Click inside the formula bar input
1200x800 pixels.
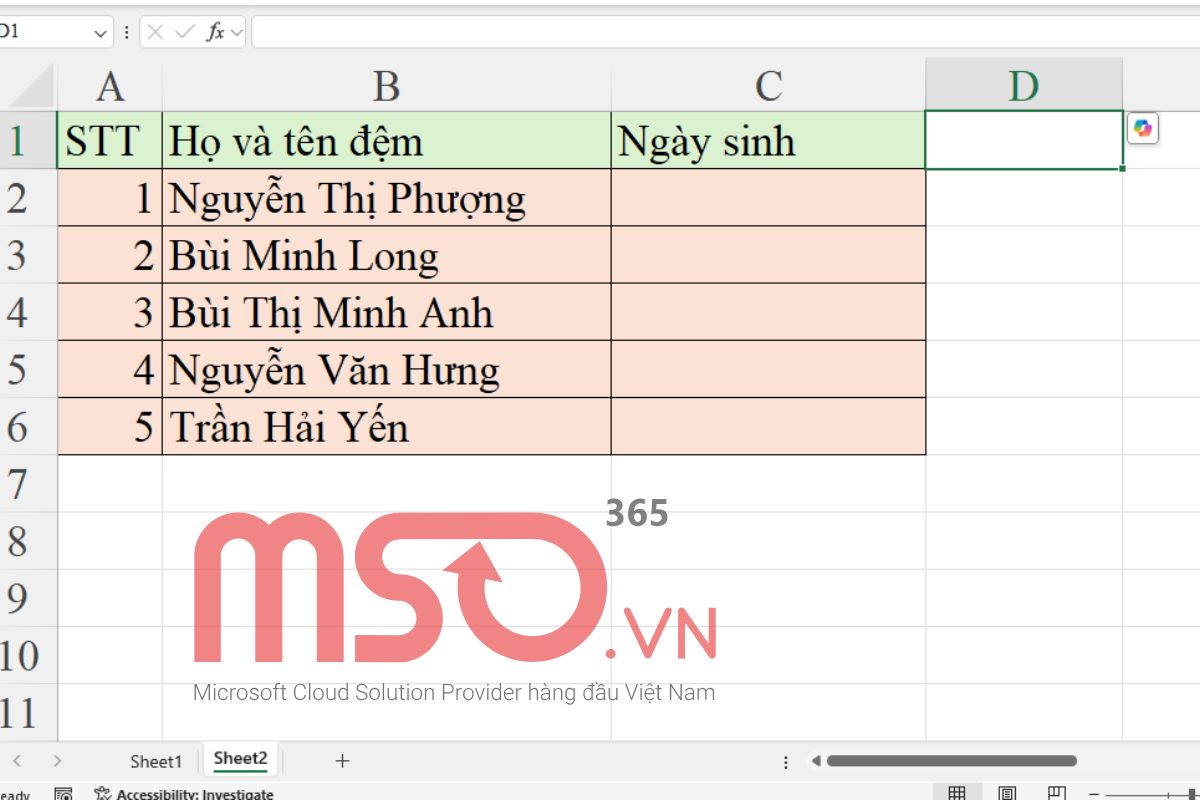click(x=725, y=32)
